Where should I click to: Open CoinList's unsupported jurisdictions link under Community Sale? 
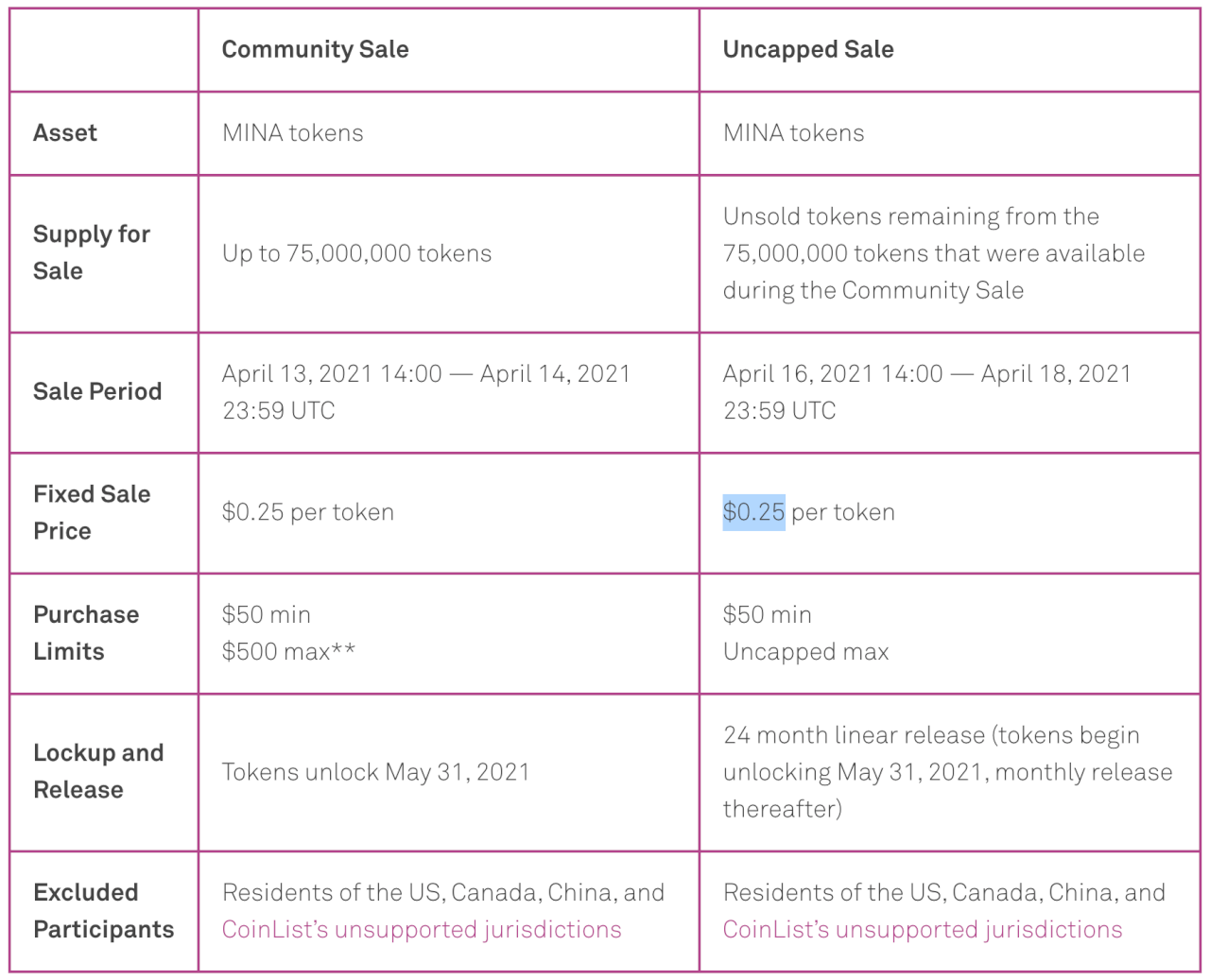(422, 930)
